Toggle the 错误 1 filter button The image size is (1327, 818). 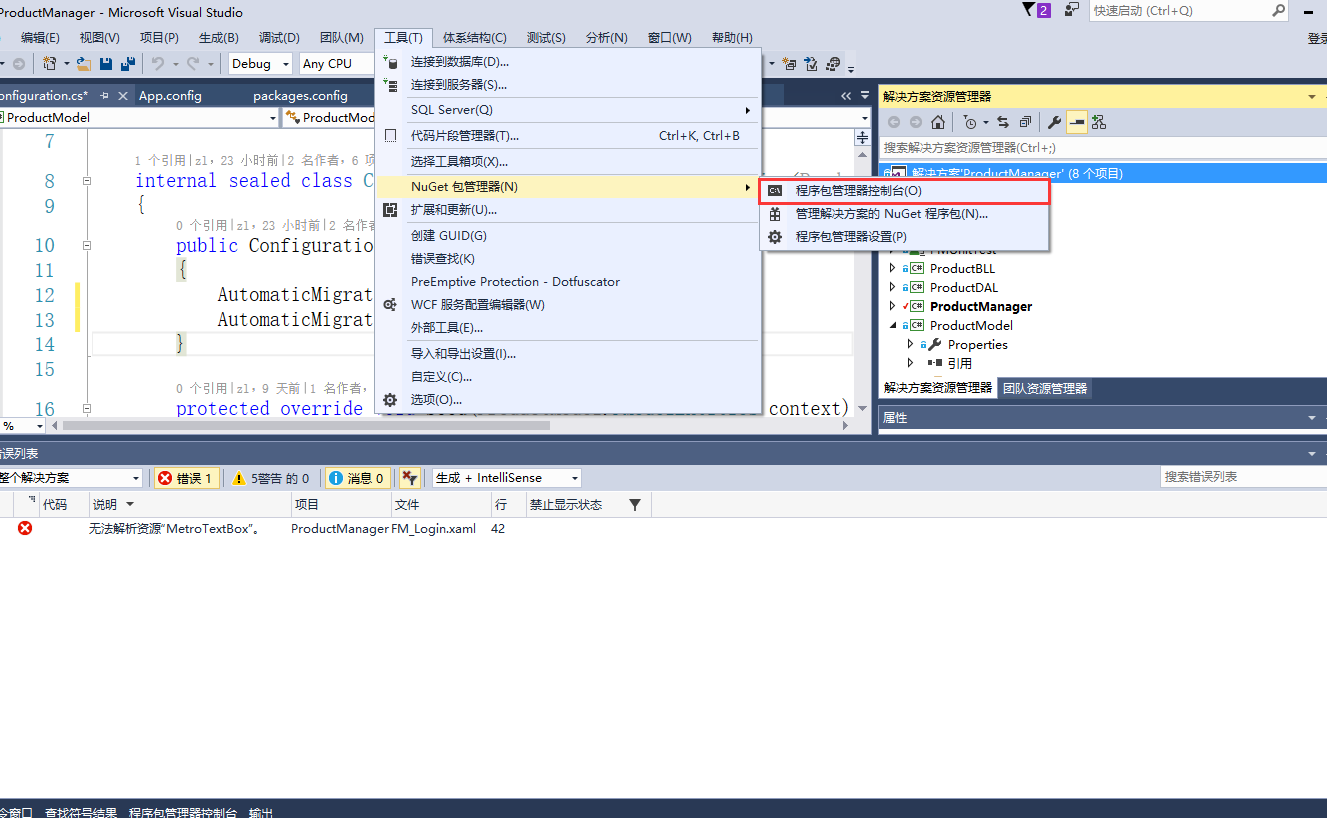(x=185, y=478)
